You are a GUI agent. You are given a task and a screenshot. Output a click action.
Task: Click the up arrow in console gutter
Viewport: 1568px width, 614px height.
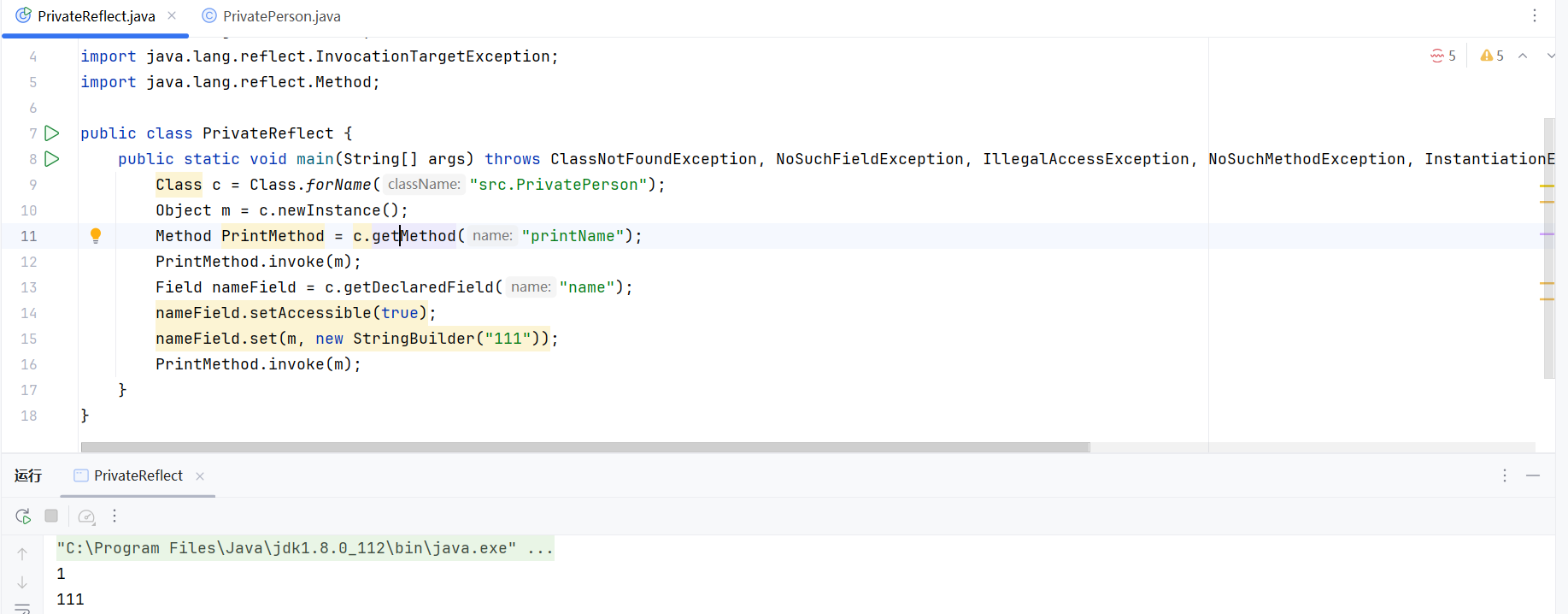click(22, 553)
